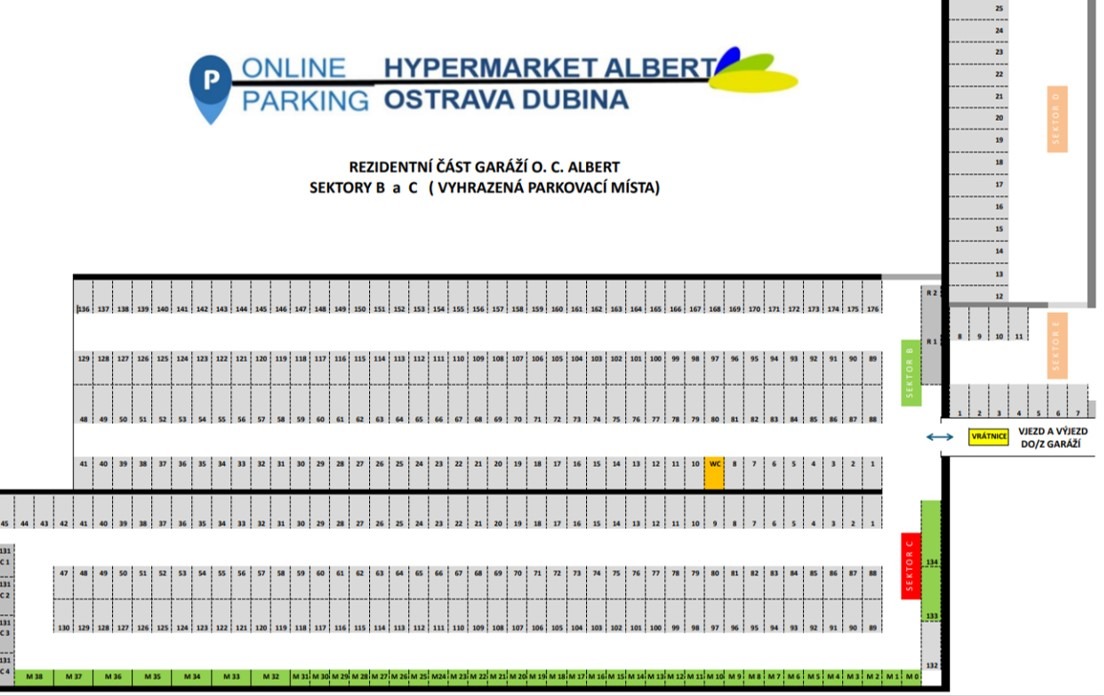Select parking spot 133 on green strip

pos(932,595)
